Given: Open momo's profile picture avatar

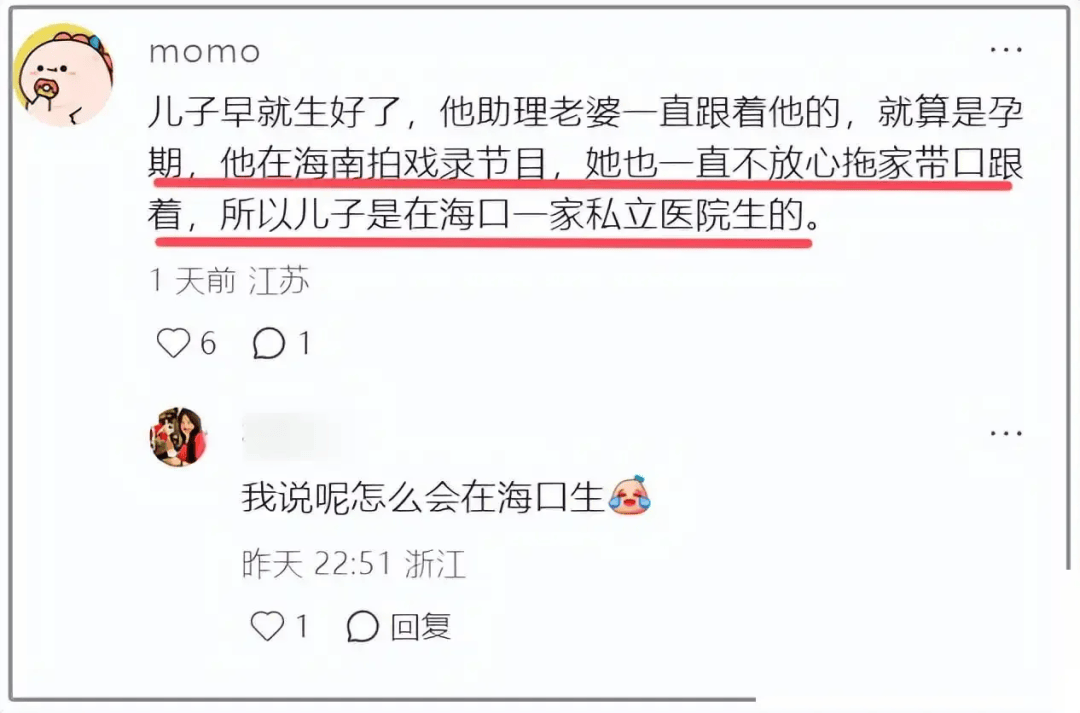Looking at the screenshot, I should coord(64,75).
